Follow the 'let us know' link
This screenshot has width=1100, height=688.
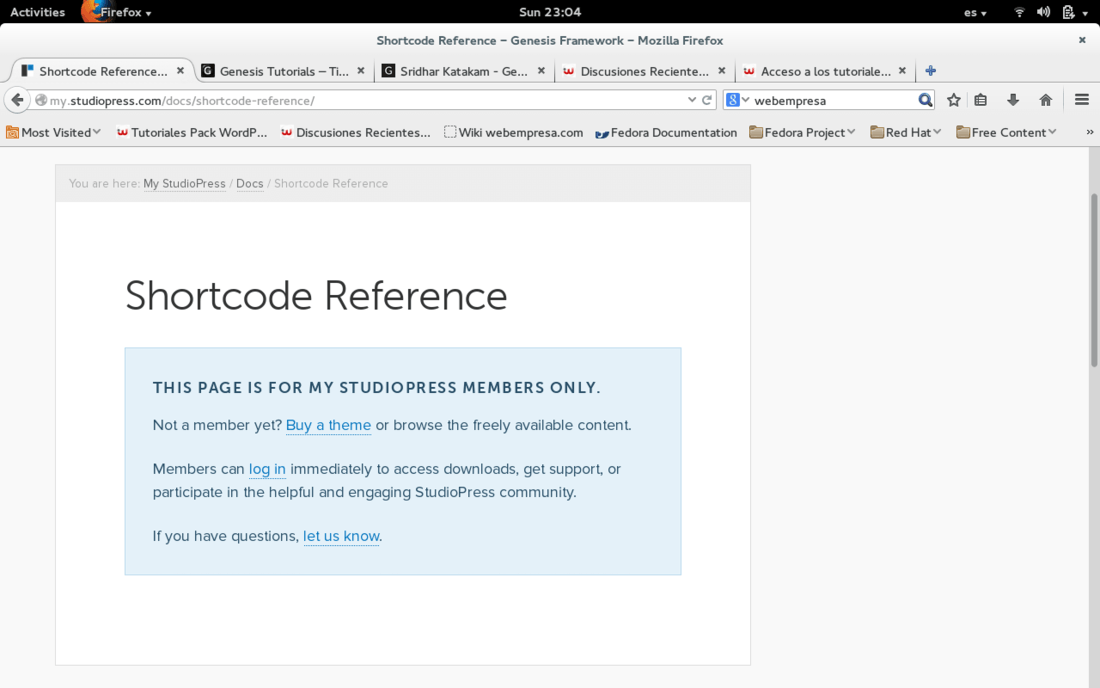click(342, 537)
